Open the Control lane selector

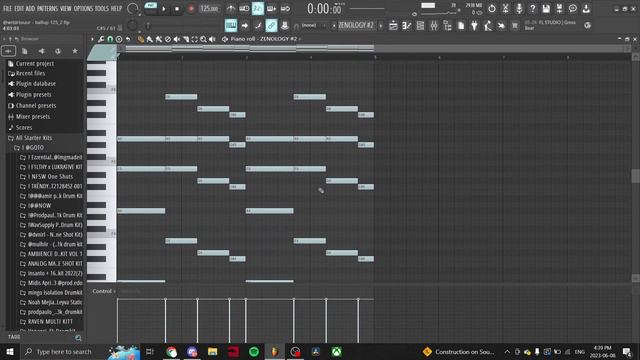coord(104,291)
